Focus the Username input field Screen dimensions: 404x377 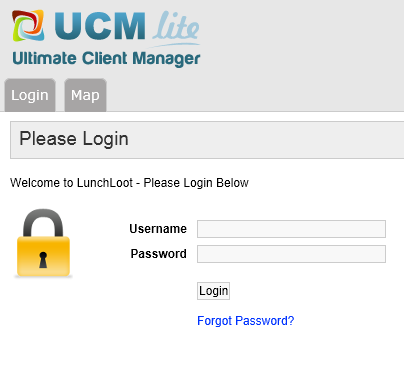[291, 229]
